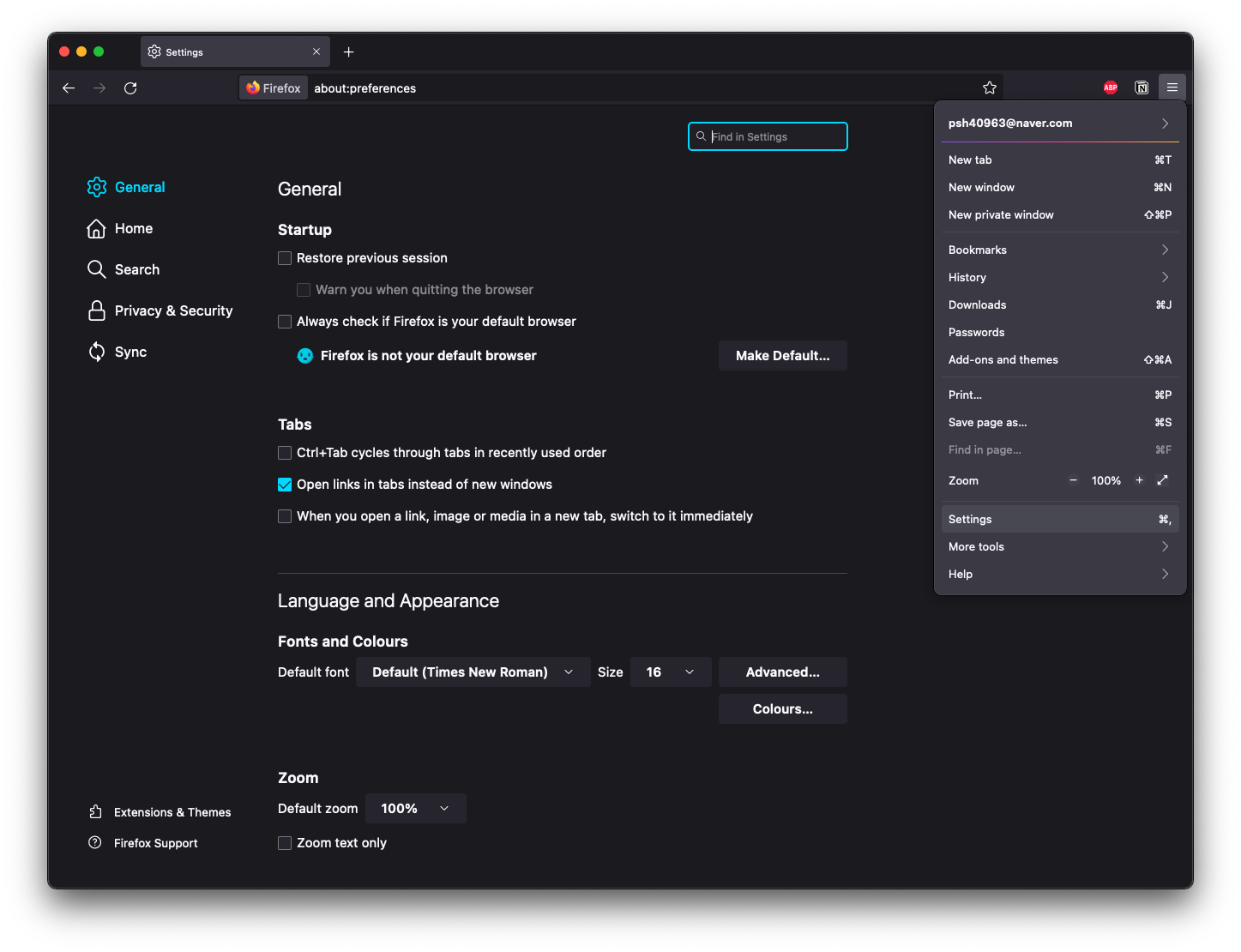Reset zoom via 100% in menu
Image resolution: width=1241 pixels, height=952 pixels.
click(x=1106, y=480)
